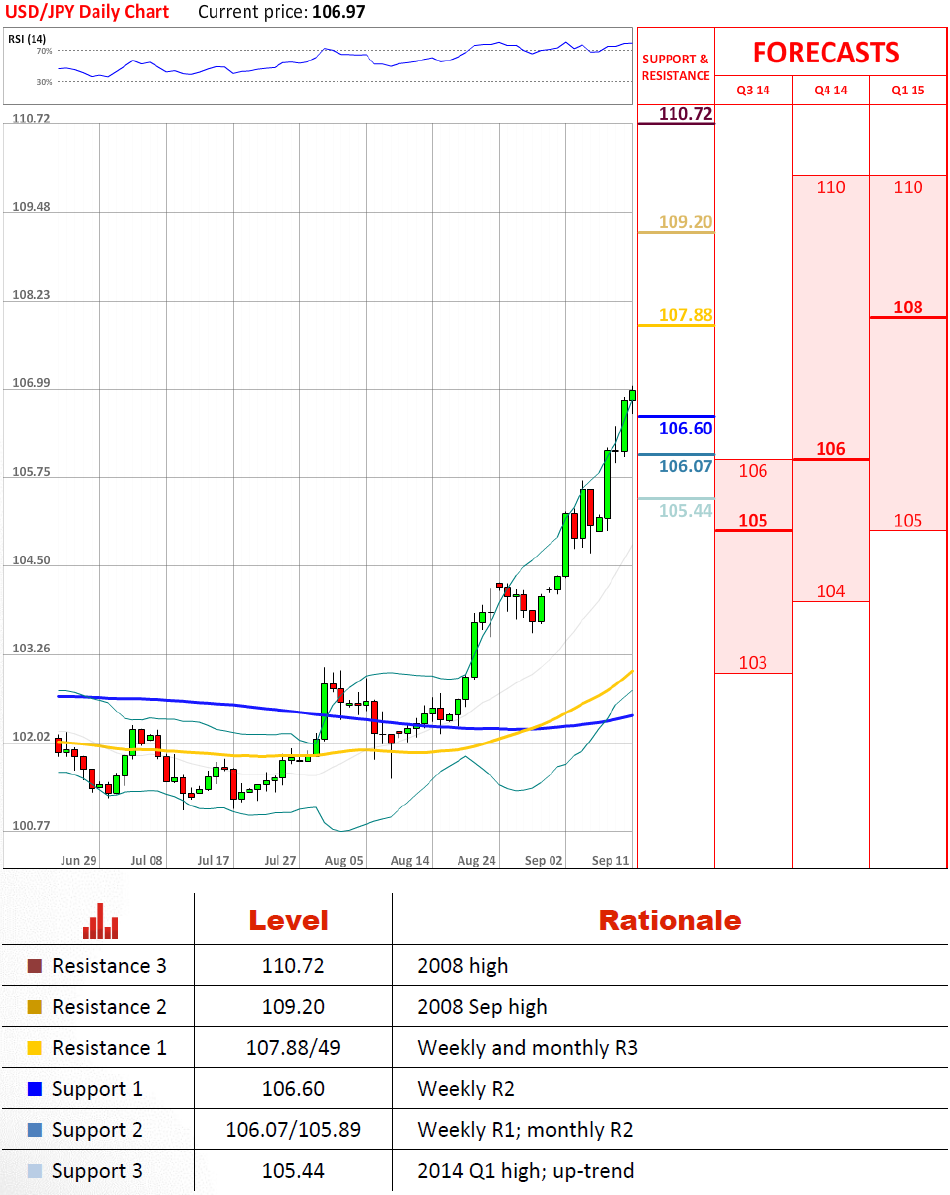This screenshot has width=950, height=1195.
Task: Click the Q3 14 median forecast 105
Action: [753, 521]
